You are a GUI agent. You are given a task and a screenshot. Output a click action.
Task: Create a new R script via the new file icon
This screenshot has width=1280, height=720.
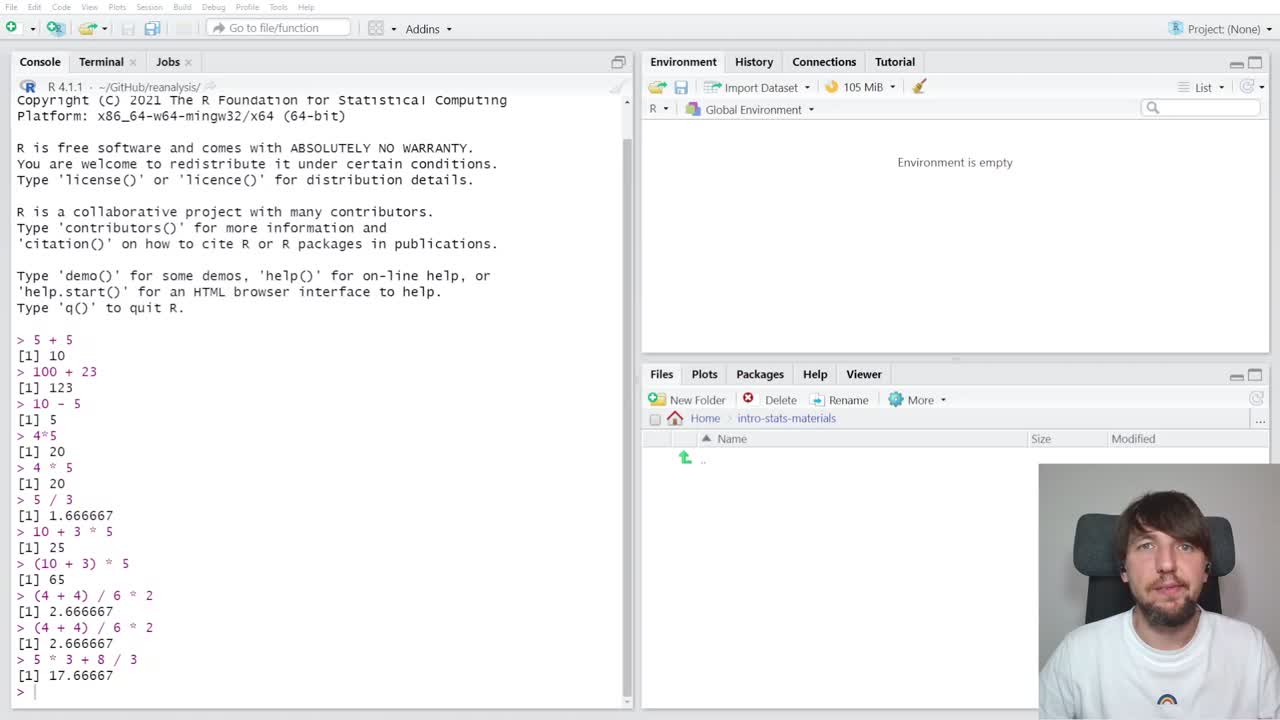pyautogui.click(x=10, y=27)
